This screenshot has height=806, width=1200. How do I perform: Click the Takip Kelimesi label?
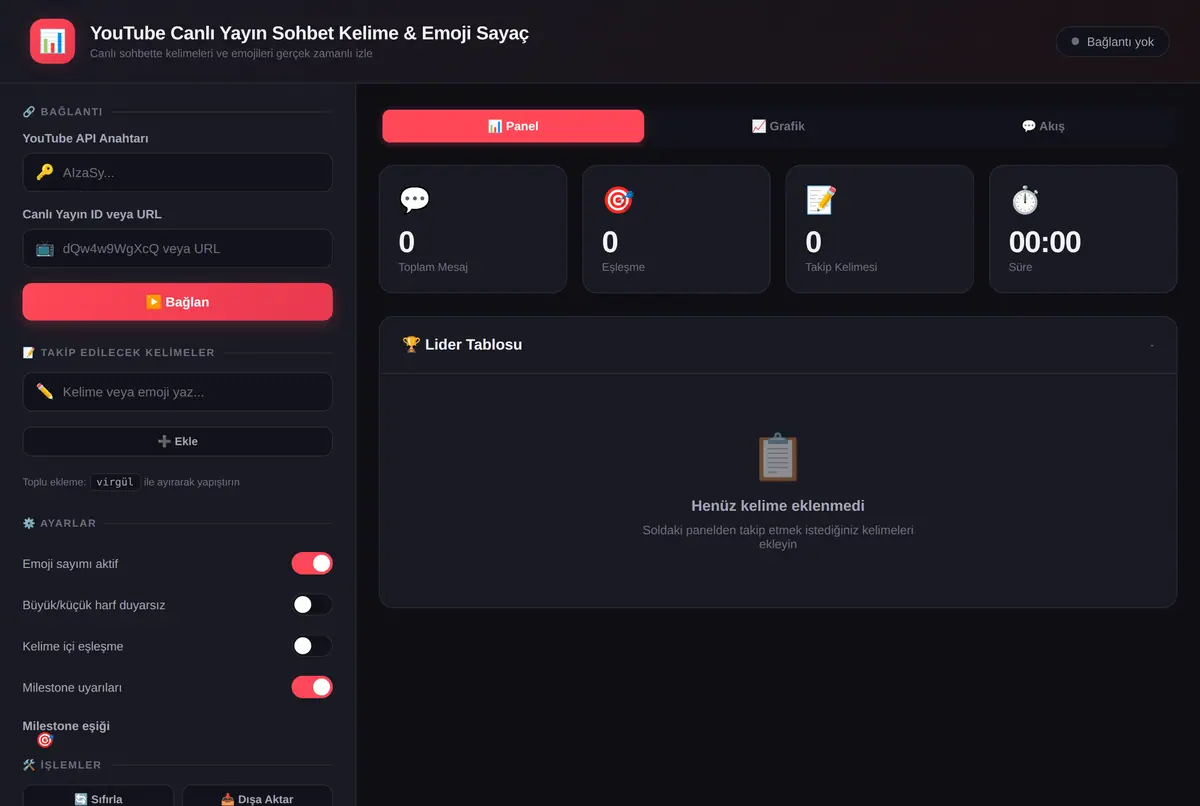(x=841, y=267)
